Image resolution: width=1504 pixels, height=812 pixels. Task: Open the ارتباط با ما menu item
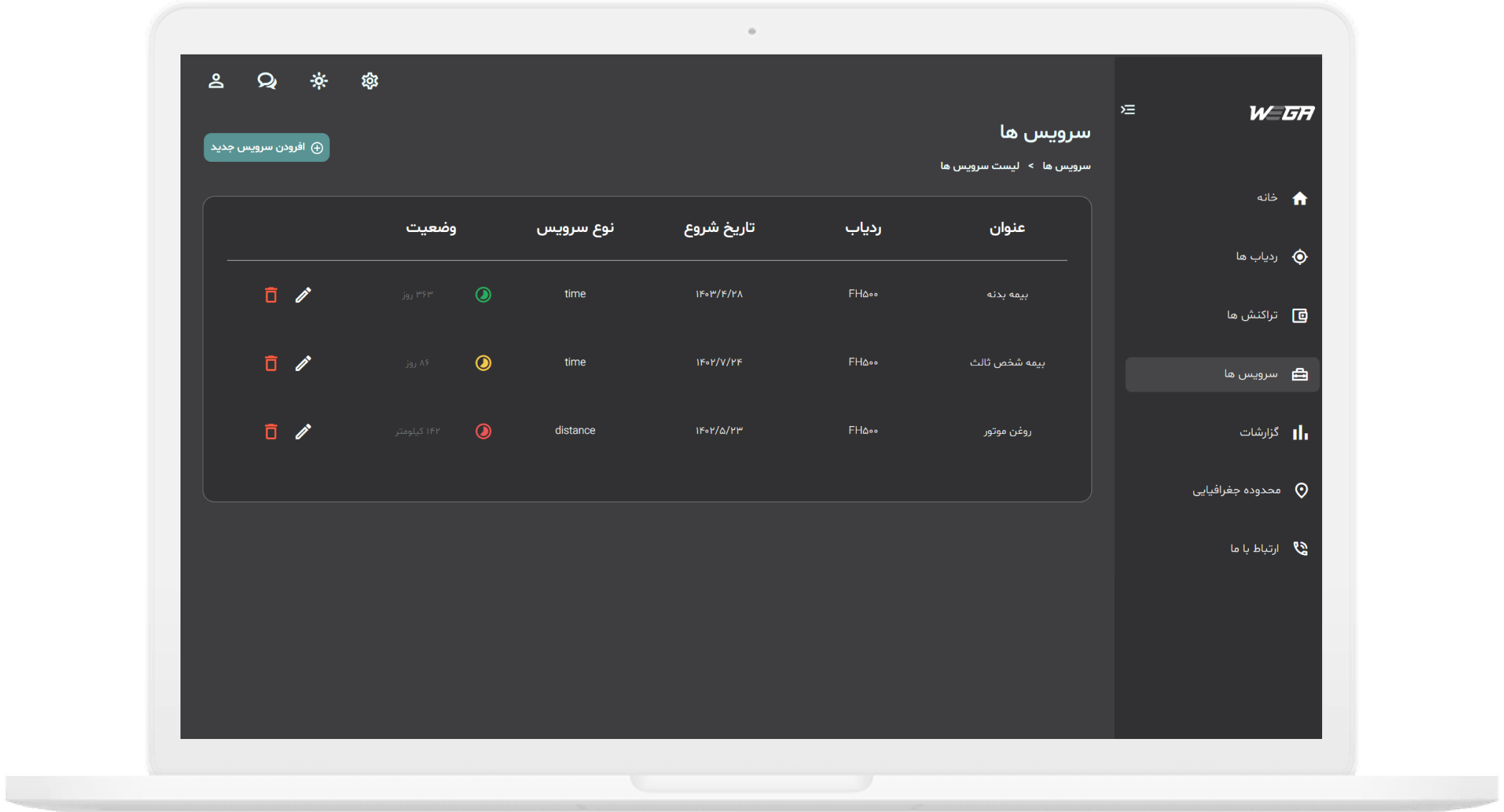[x=1255, y=548]
